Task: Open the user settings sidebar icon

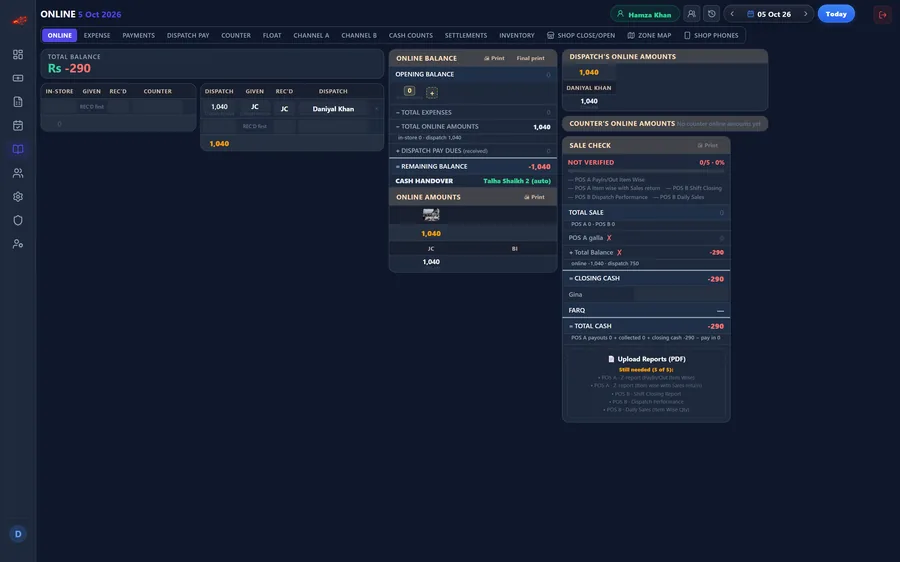Action: pyautogui.click(x=18, y=244)
